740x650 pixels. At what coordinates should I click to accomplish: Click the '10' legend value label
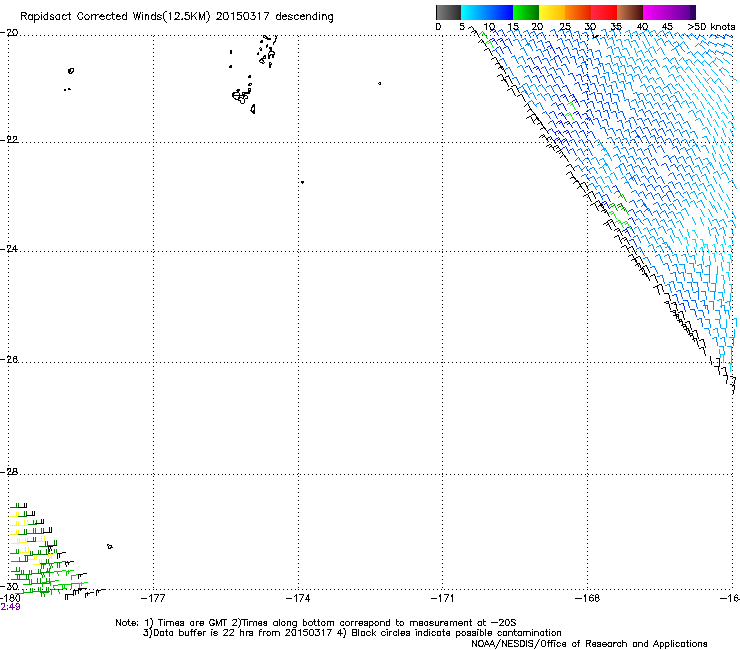489,27
